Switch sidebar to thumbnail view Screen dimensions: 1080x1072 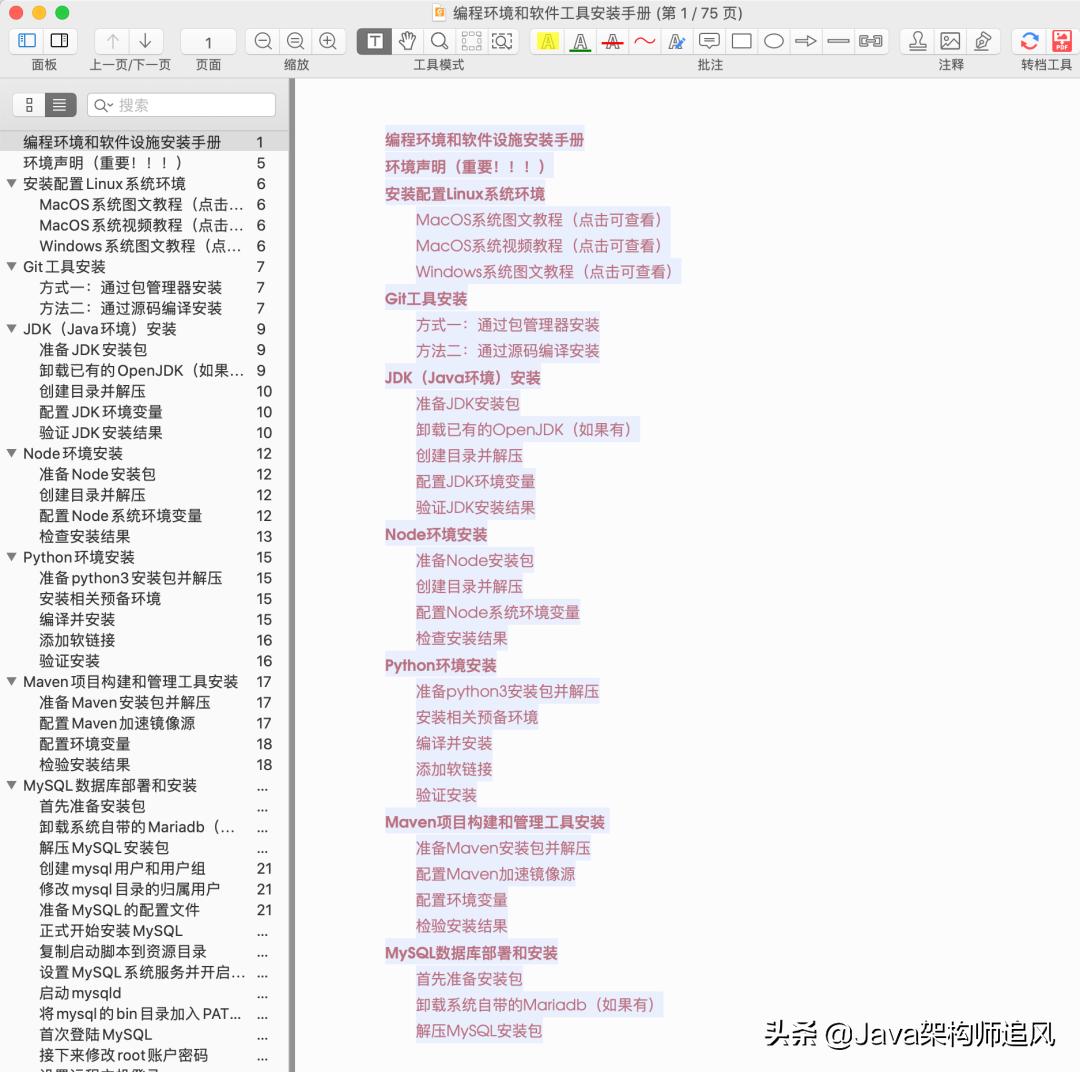tap(29, 105)
